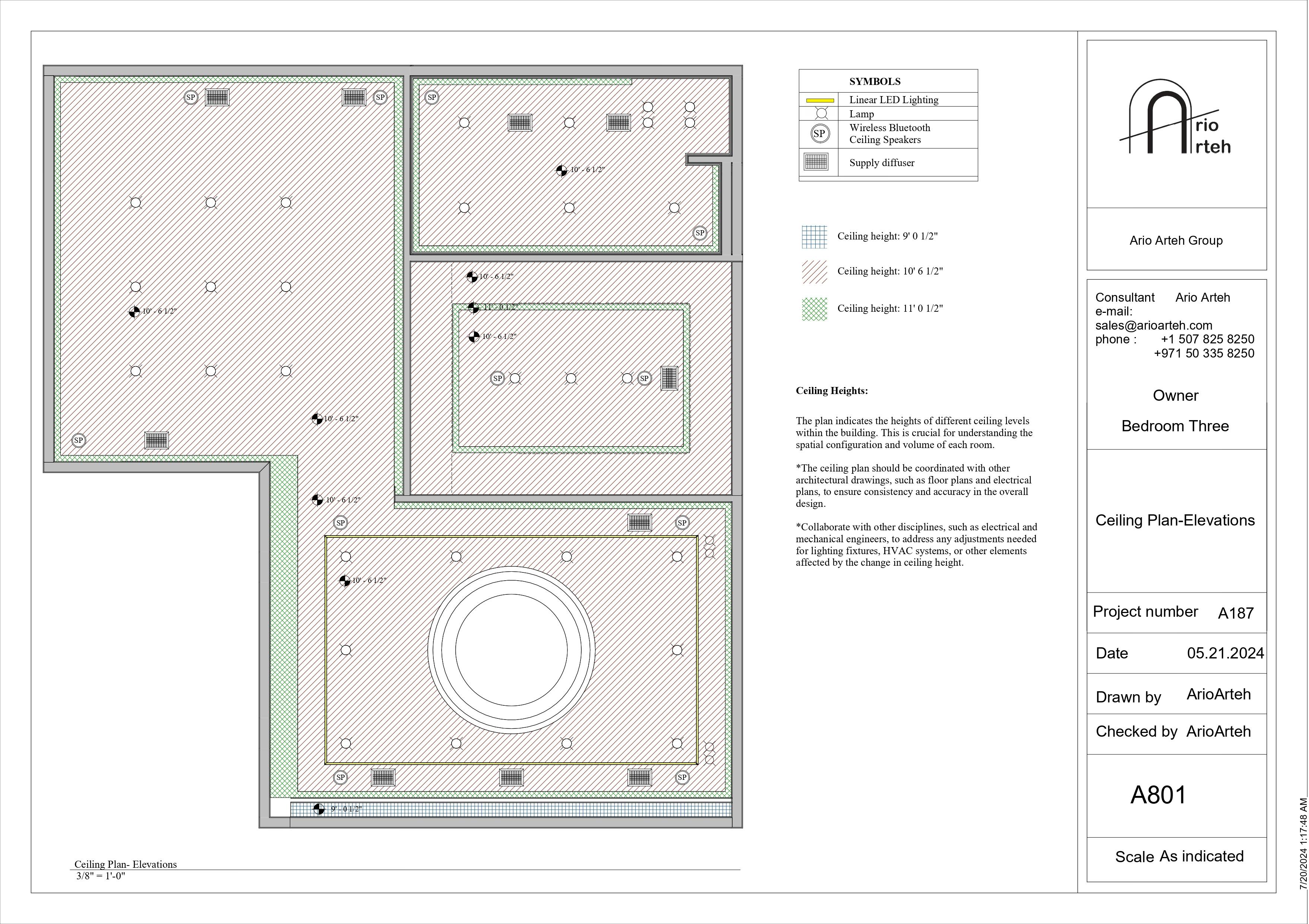
Task: Select the center diffuser below the circular feature
Action: 511,777
